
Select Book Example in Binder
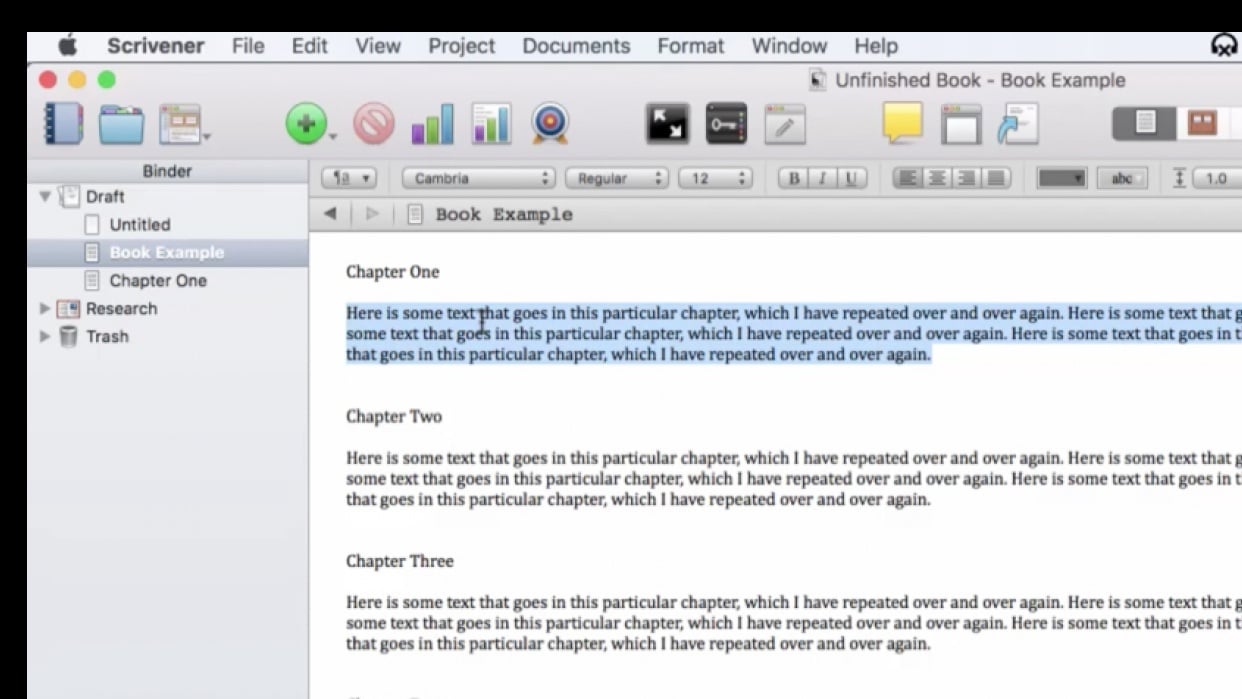(x=167, y=253)
